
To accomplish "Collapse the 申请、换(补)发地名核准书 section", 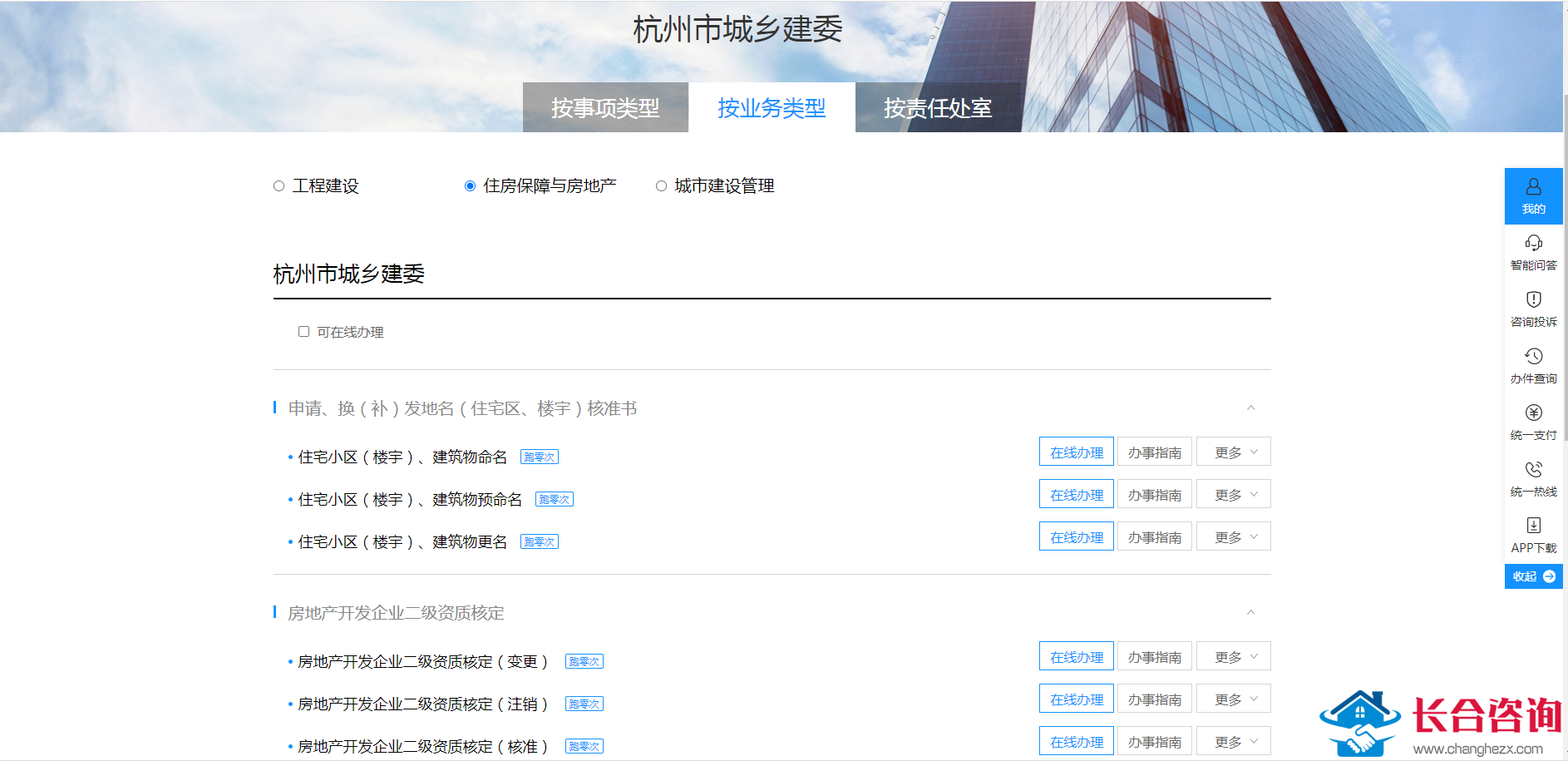I will (x=1250, y=408).
